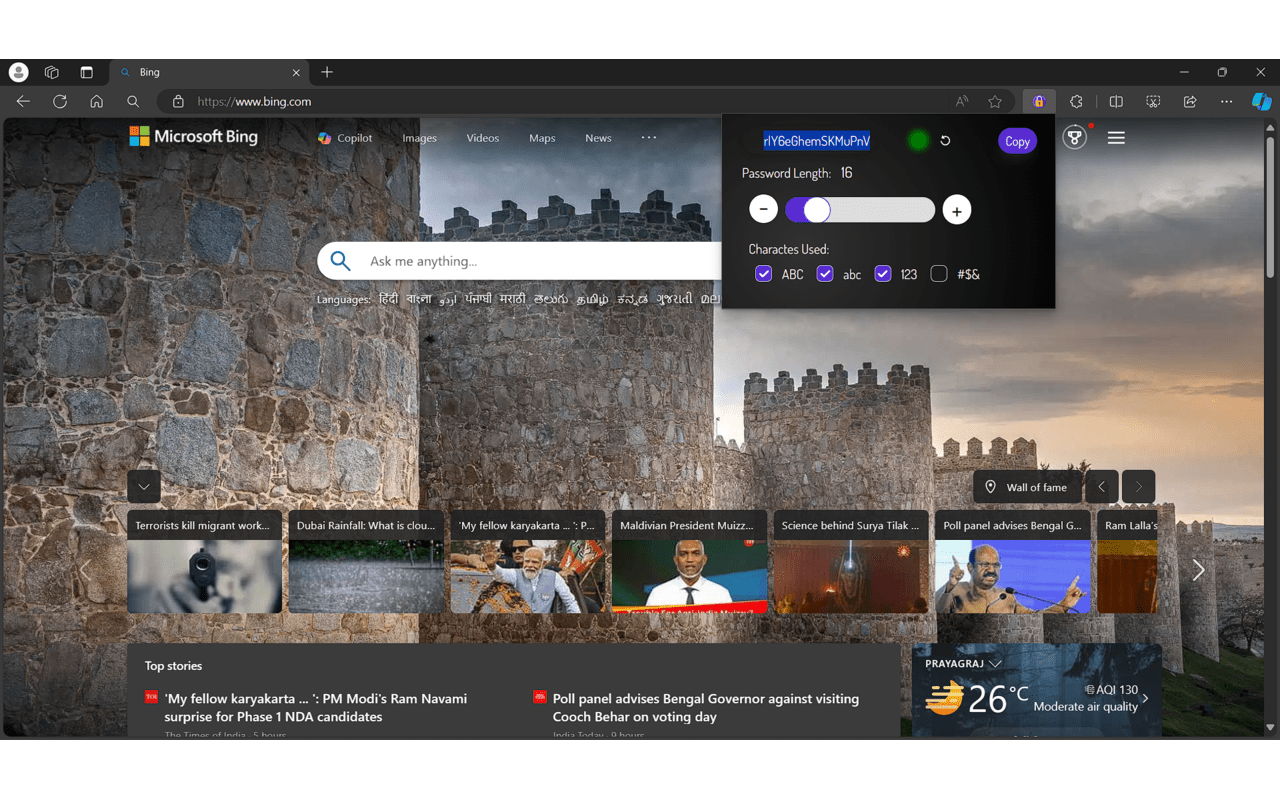Show next background image
Viewport: 1280px width, 800px height.
tap(1138, 487)
